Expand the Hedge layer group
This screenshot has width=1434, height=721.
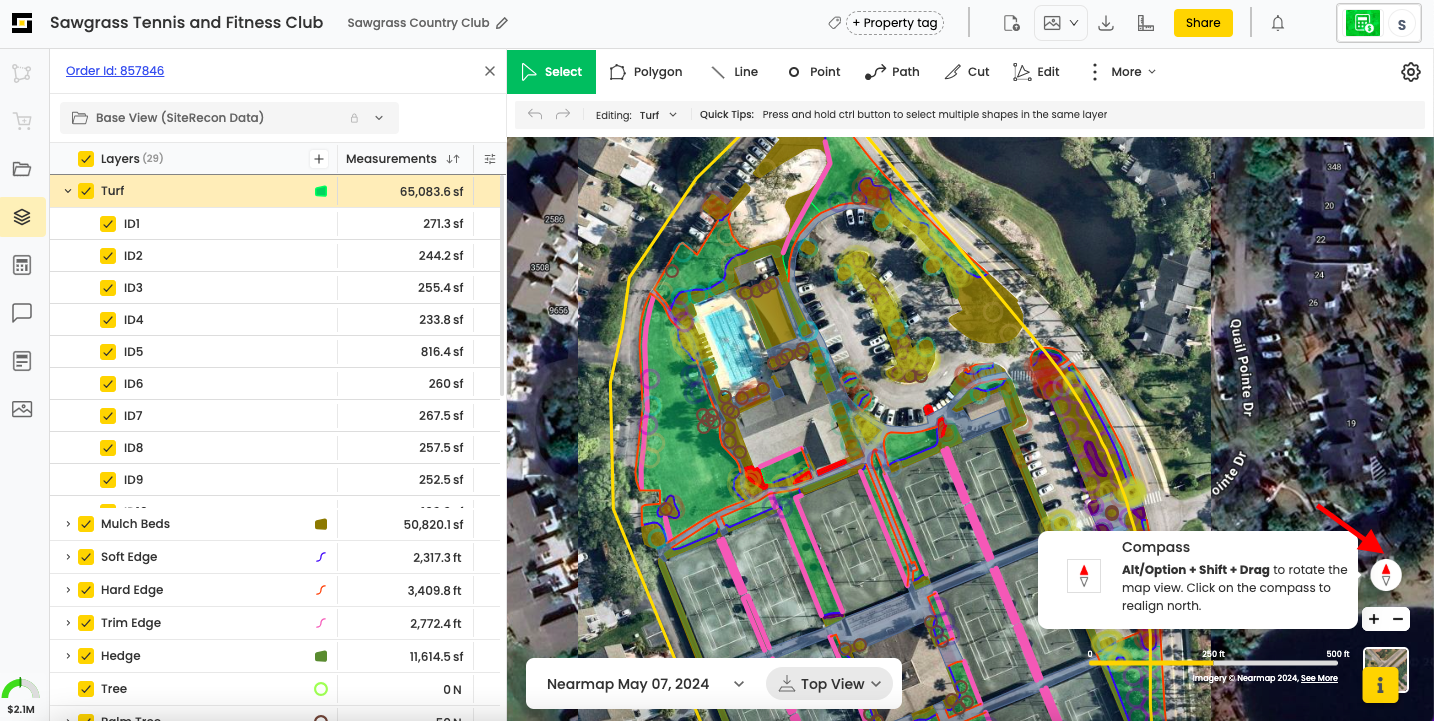[68, 656]
